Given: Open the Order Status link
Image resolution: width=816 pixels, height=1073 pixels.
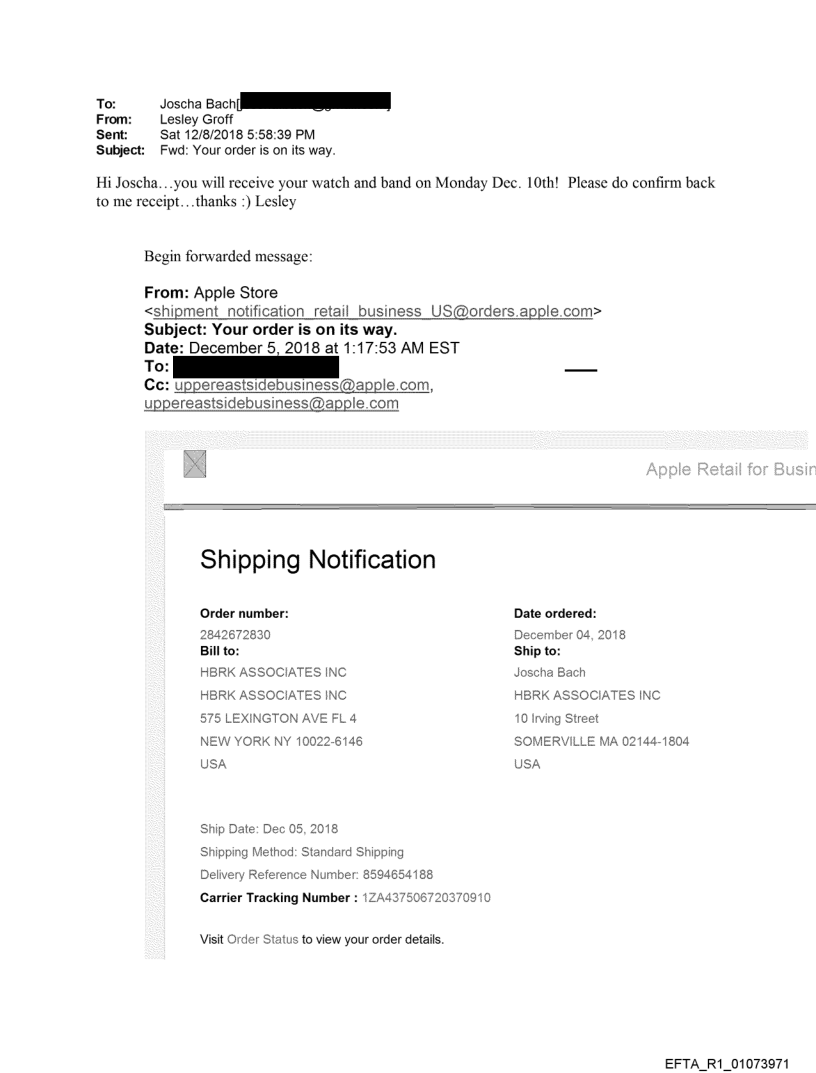Looking at the screenshot, I should tap(262, 940).
